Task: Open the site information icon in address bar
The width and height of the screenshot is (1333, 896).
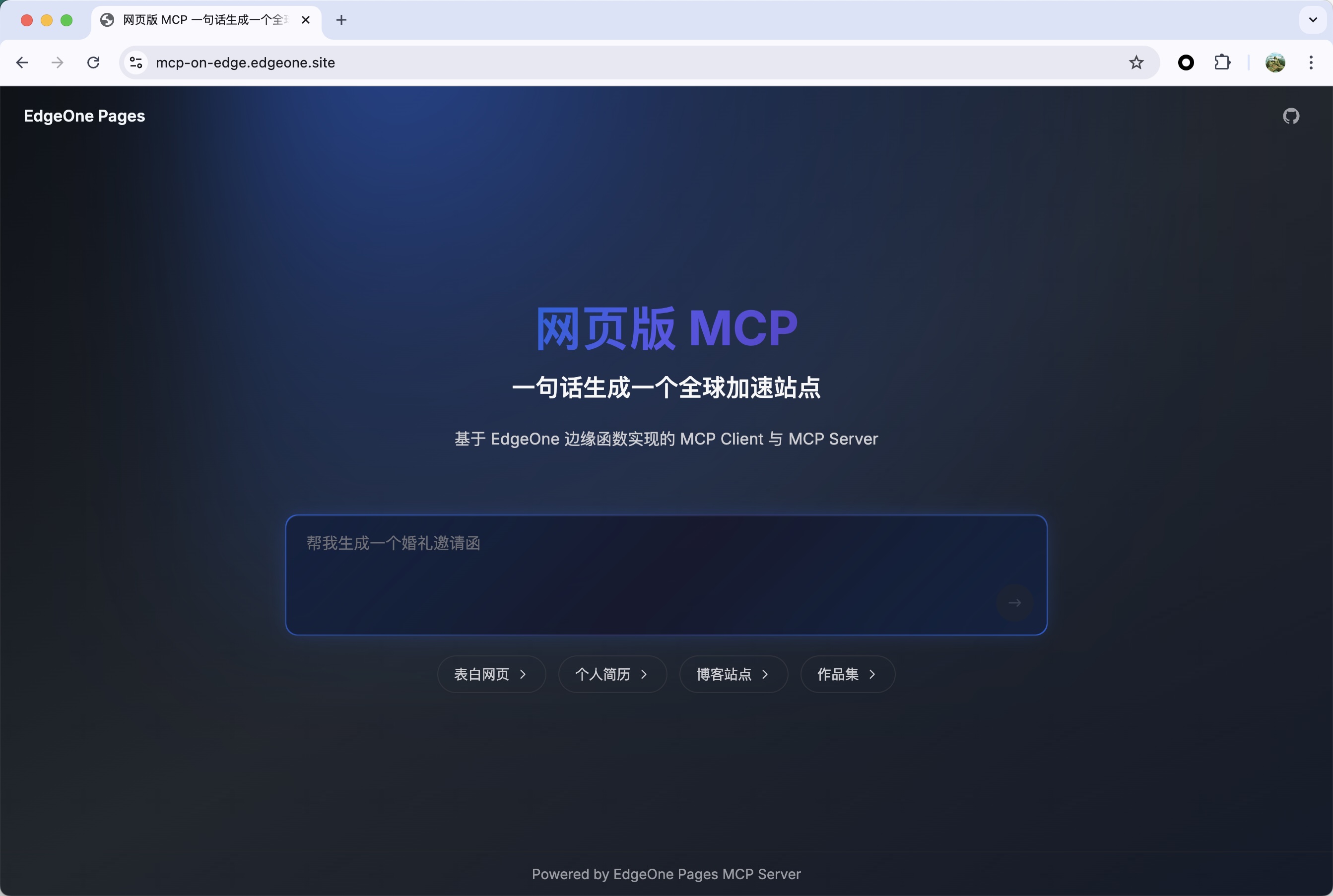Action: click(x=135, y=63)
